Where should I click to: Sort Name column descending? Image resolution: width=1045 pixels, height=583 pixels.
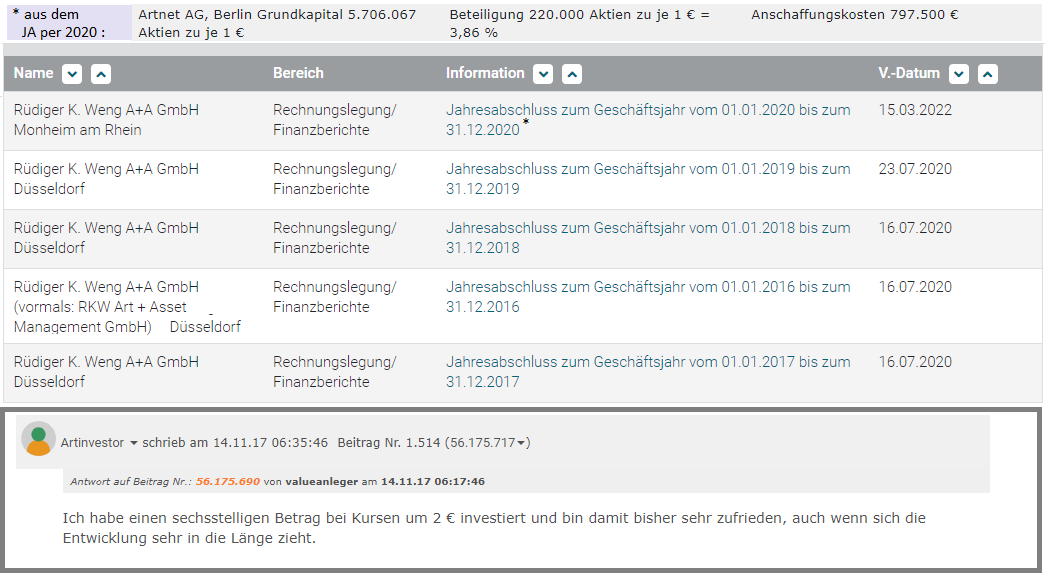[71, 74]
